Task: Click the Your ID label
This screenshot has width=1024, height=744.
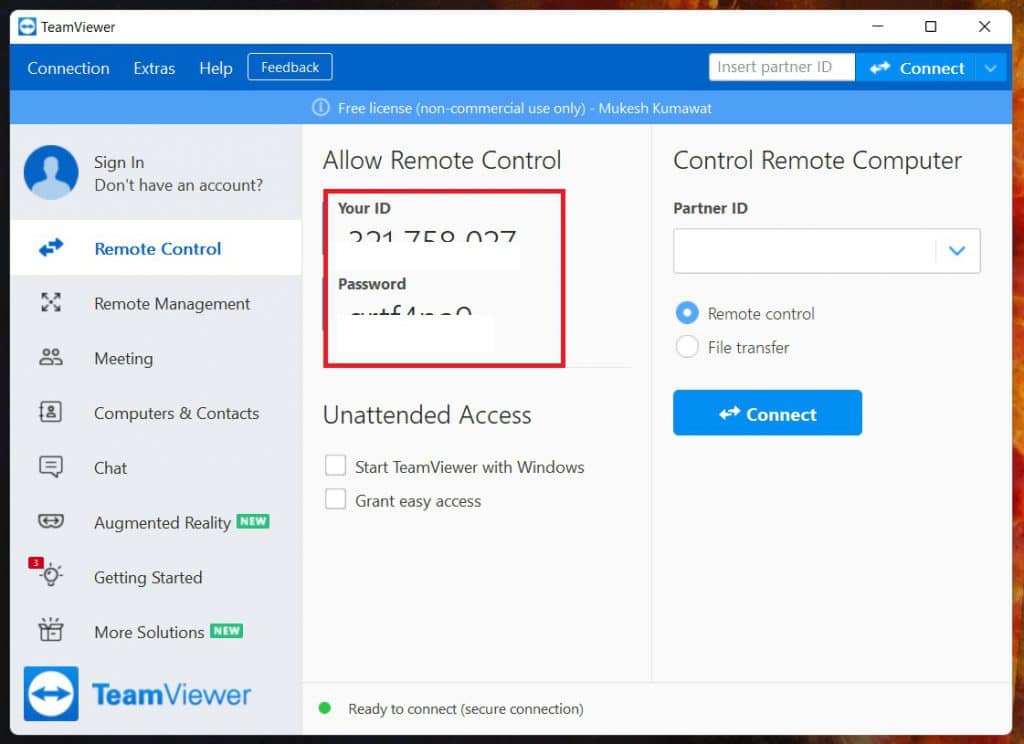Action: (x=364, y=208)
